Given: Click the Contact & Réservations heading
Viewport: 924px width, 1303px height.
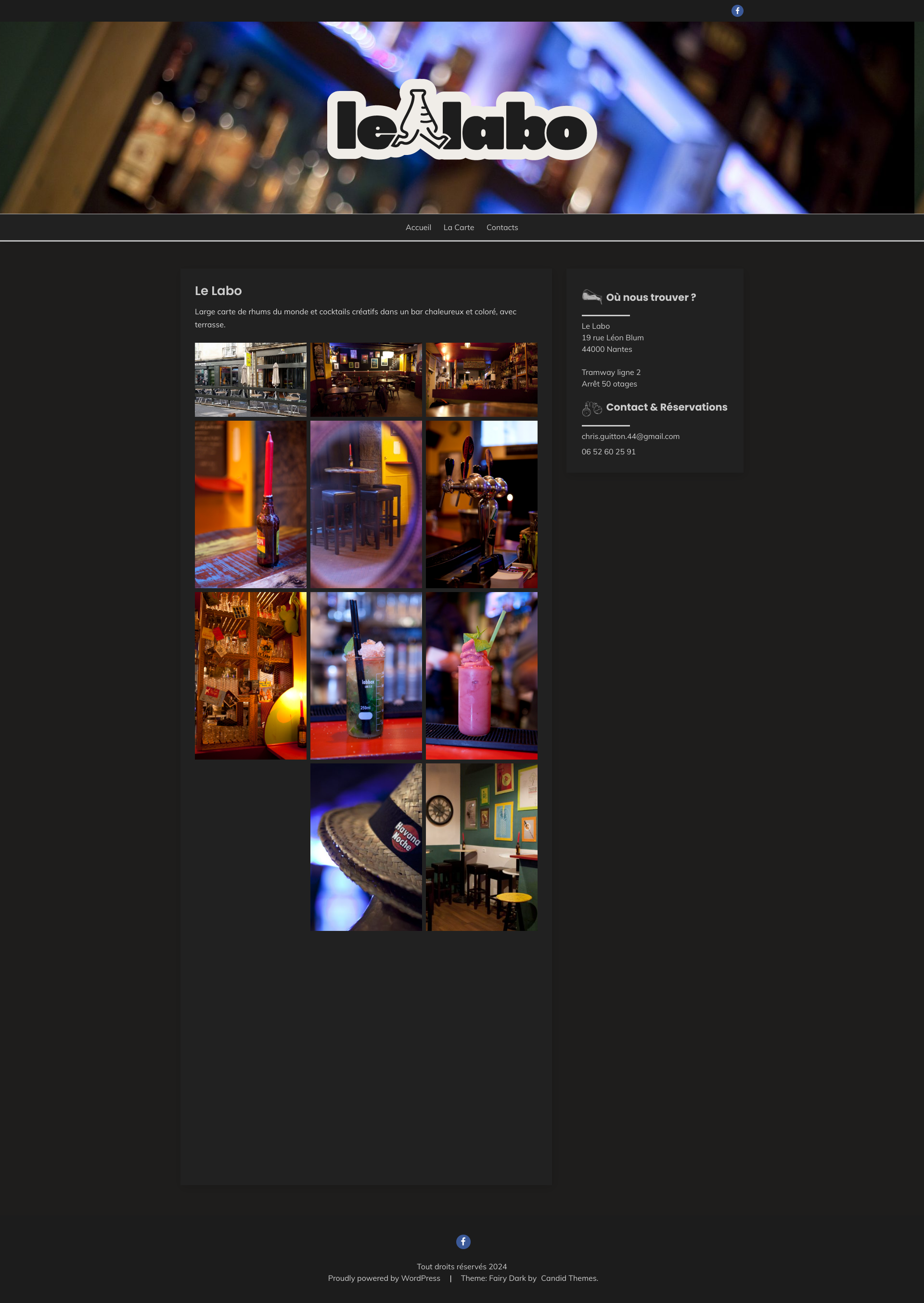Looking at the screenshot, I should click(666, 407).
